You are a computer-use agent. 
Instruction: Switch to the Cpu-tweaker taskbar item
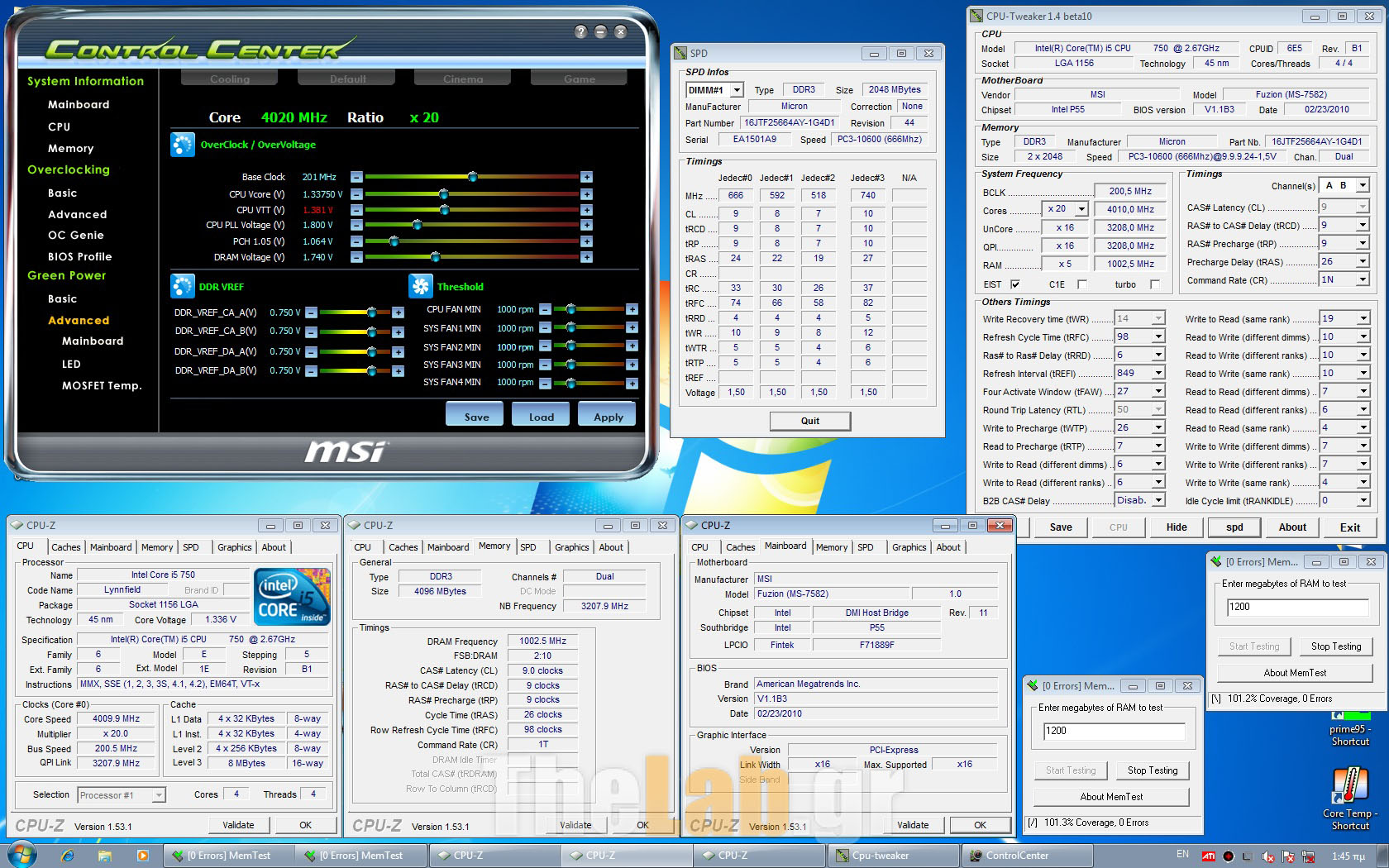coord(894,856)
